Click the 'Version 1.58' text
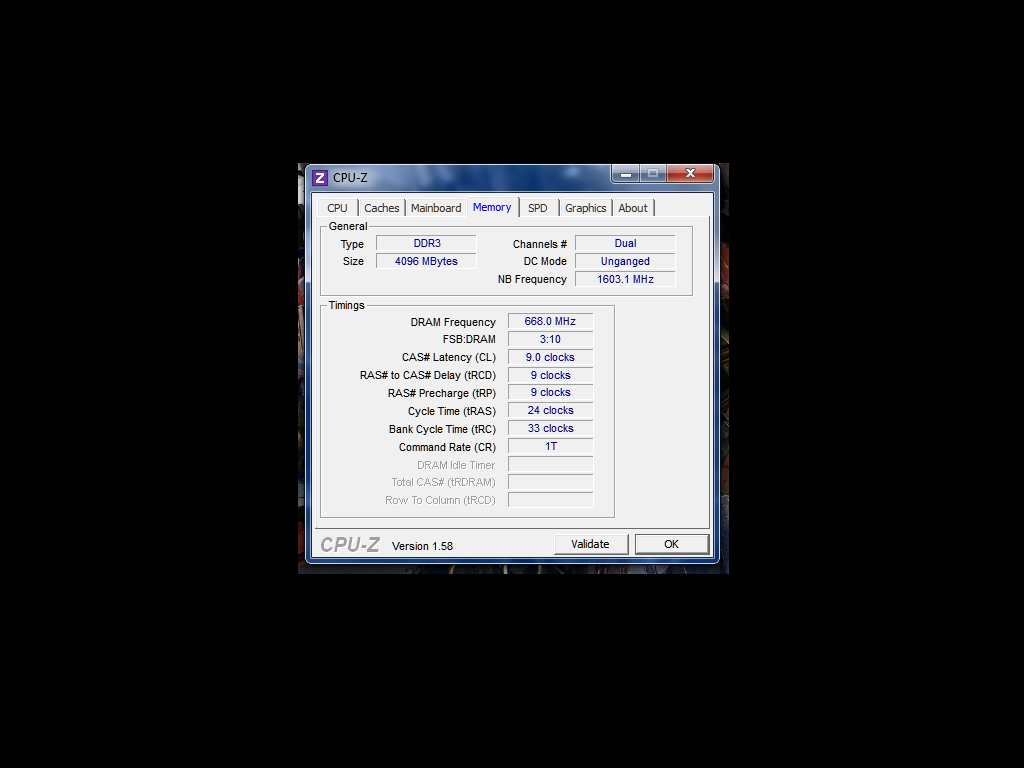The width and height of the screenshot is (1024, 768). click(x=423, y=546)
